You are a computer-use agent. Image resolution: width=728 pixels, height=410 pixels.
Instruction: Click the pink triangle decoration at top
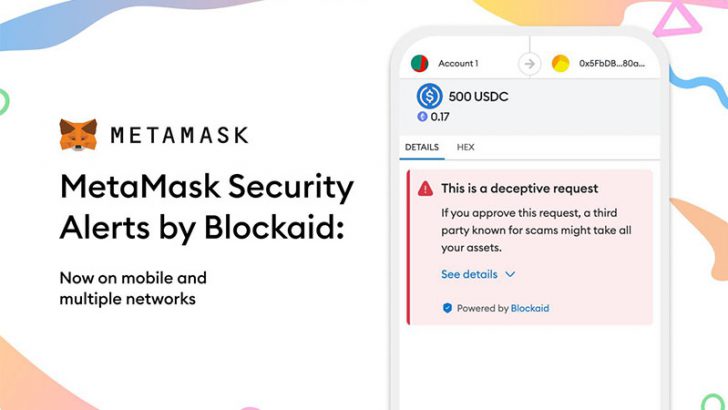pyautogui.click(x=677, y=20)
